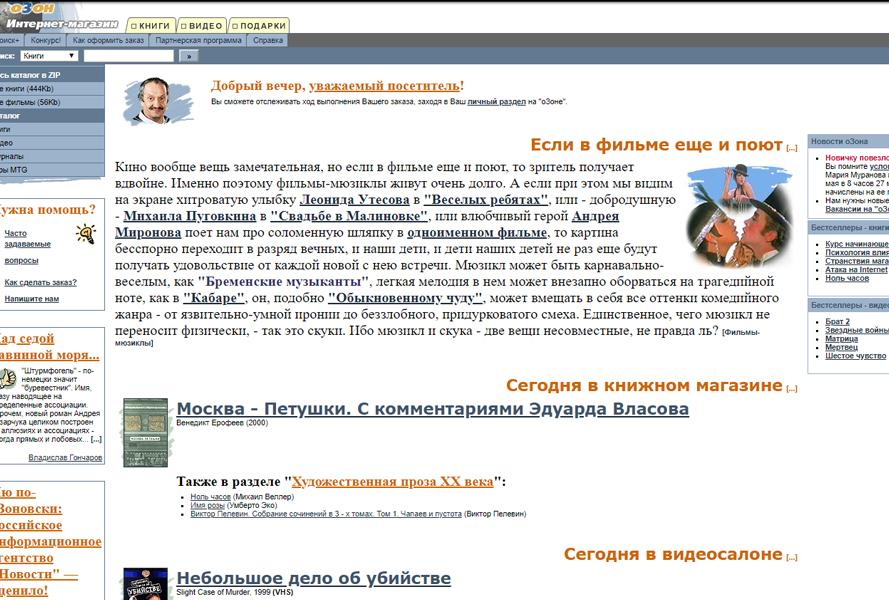Open the одноименном фильме link
This screenshot has height=600, width=889.
[x=477, y=233]
